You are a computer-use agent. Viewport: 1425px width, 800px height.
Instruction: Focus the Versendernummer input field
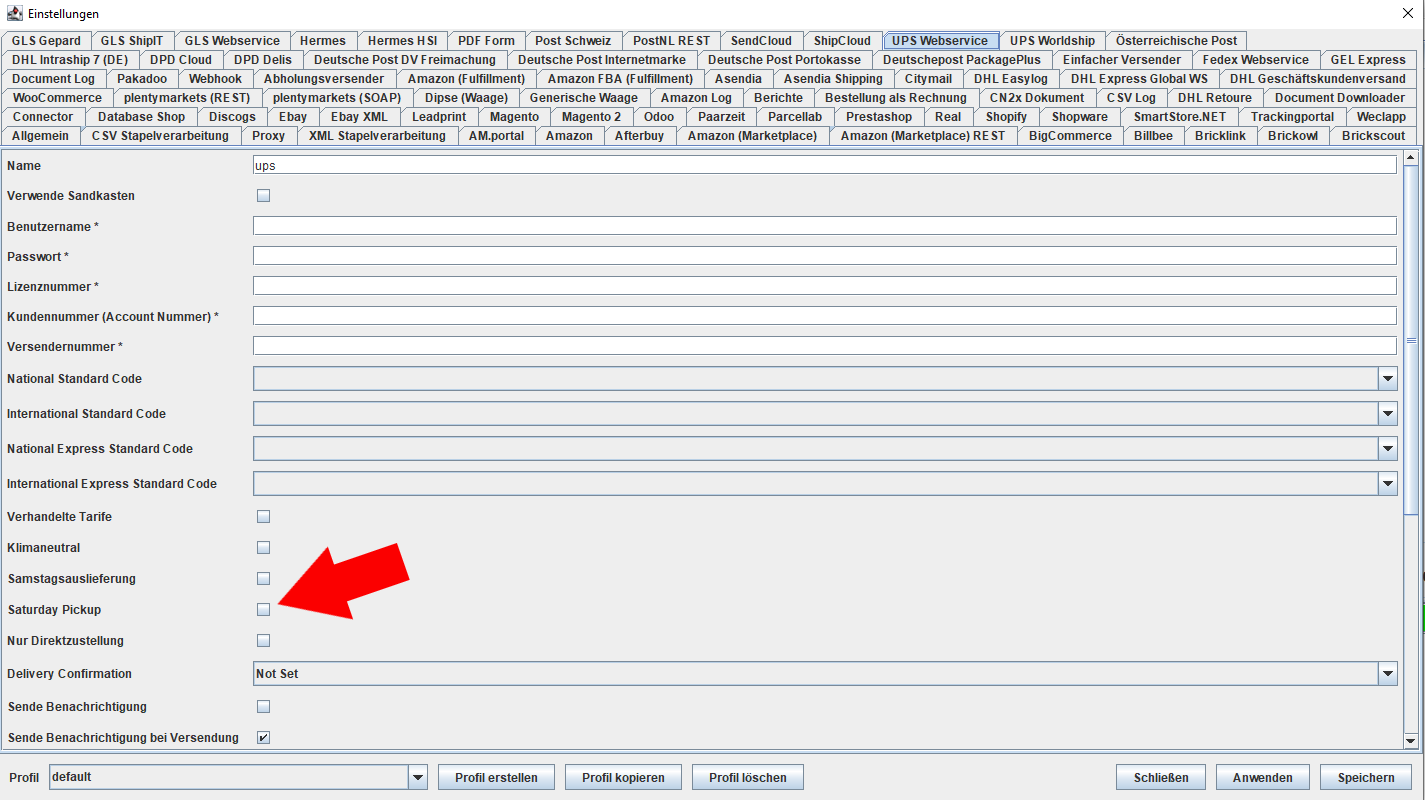click(825, 346)
